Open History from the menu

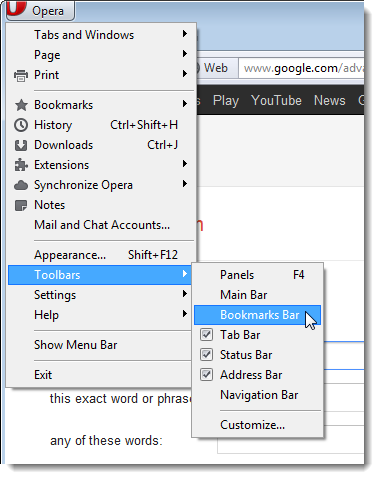[x=101, y=125]
